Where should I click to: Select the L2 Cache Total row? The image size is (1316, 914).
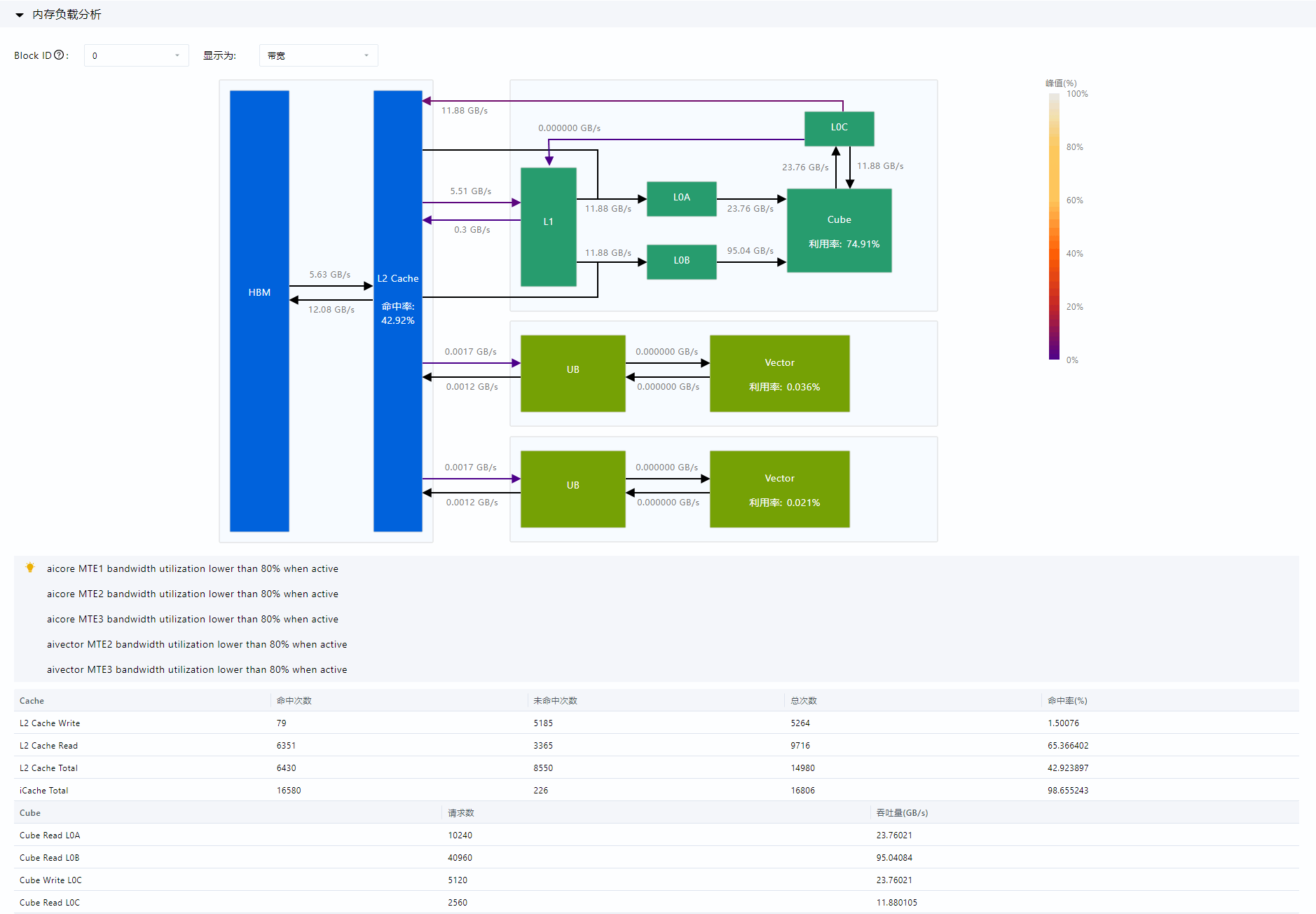pyautogui.click(x=657, y=768)
